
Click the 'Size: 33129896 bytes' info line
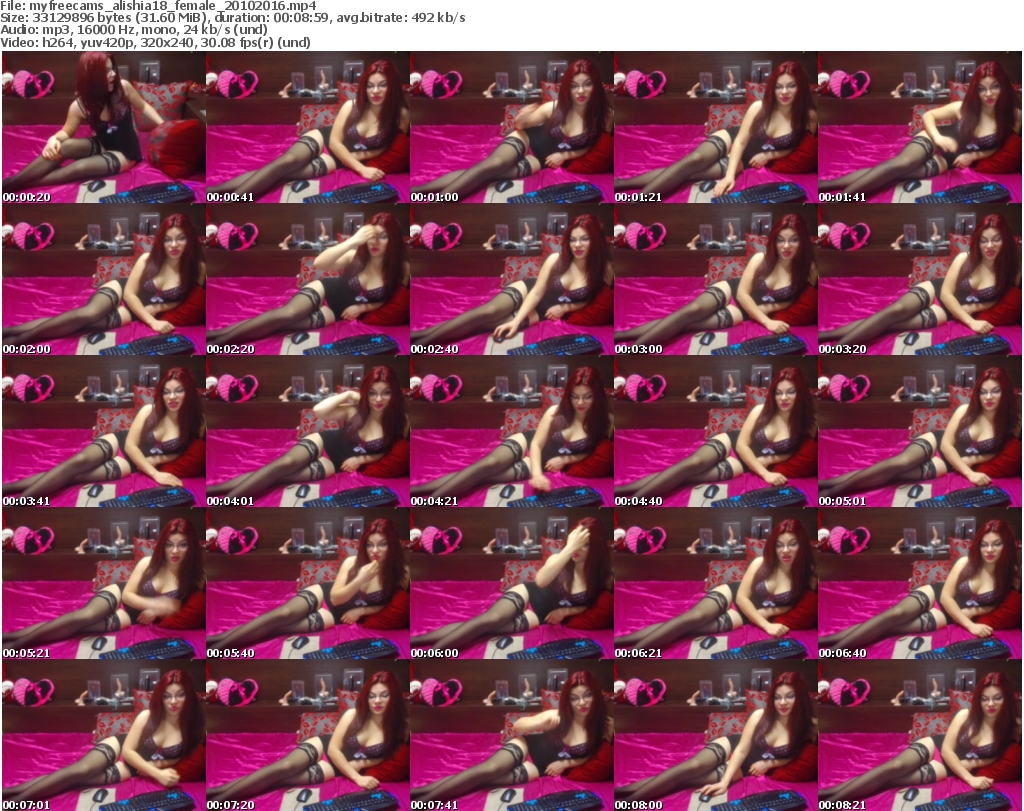(232, 18)
